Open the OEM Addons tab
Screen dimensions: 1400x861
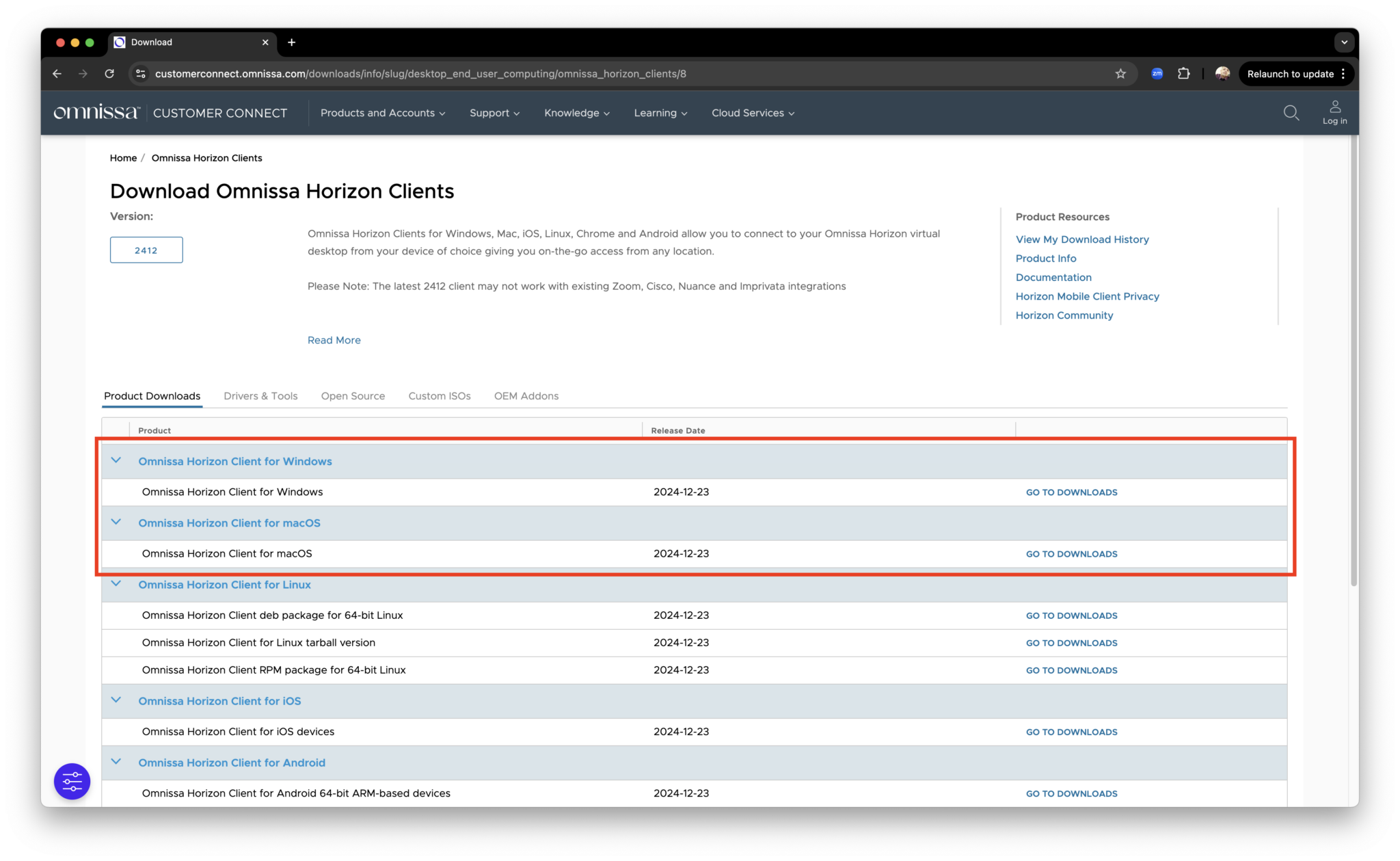tap(526, 395)
